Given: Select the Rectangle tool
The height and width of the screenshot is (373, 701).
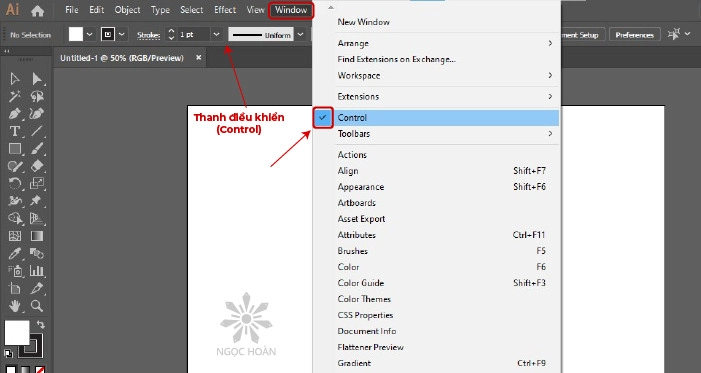Looking at the screenshot, I should (x=15, y=148).
